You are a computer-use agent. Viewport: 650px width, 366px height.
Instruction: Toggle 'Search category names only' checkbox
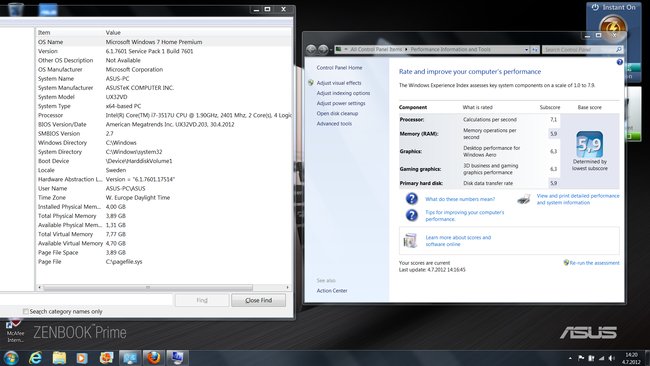coord(26,311)
